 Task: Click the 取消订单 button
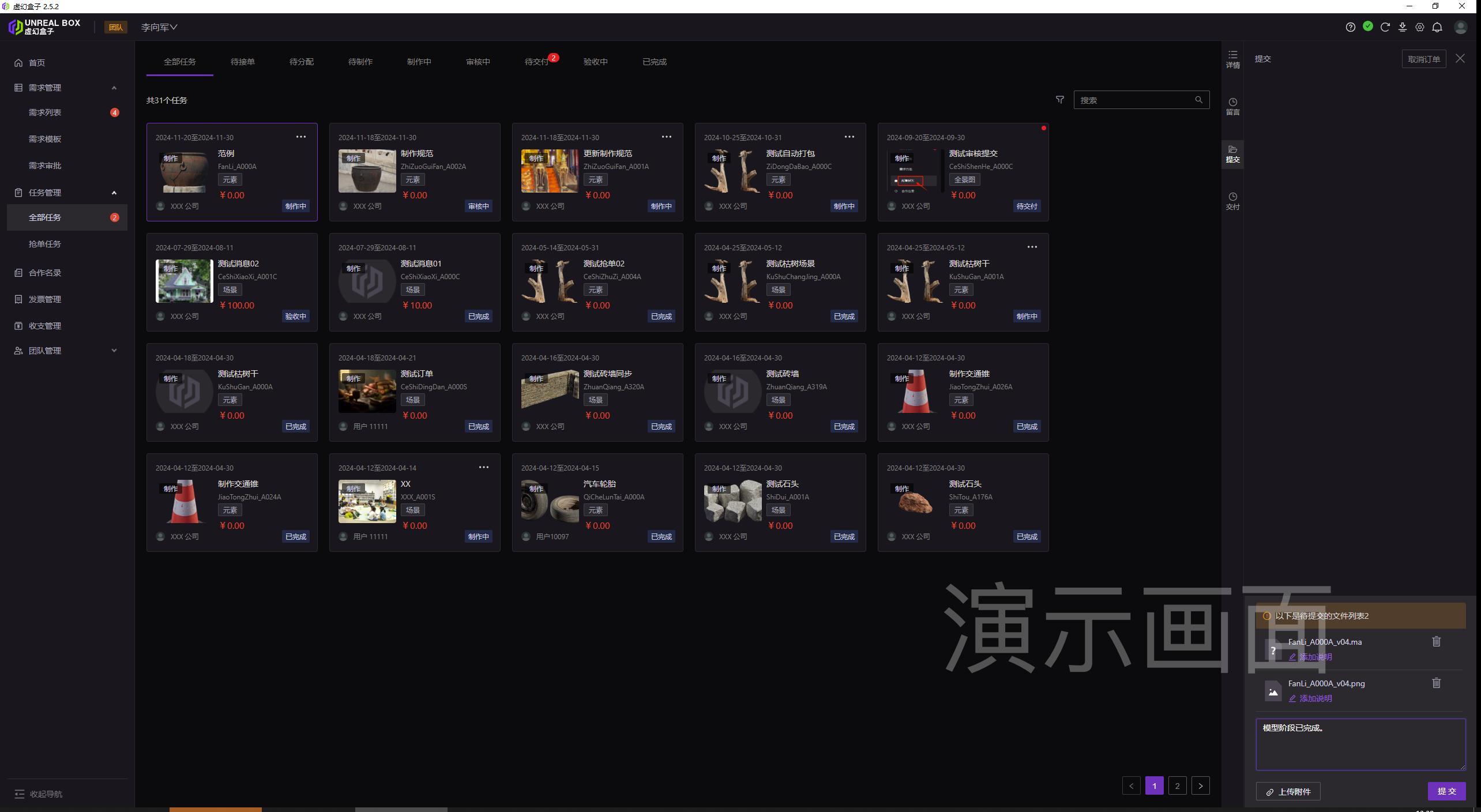pyautogui.click(x=1424, y=59)
